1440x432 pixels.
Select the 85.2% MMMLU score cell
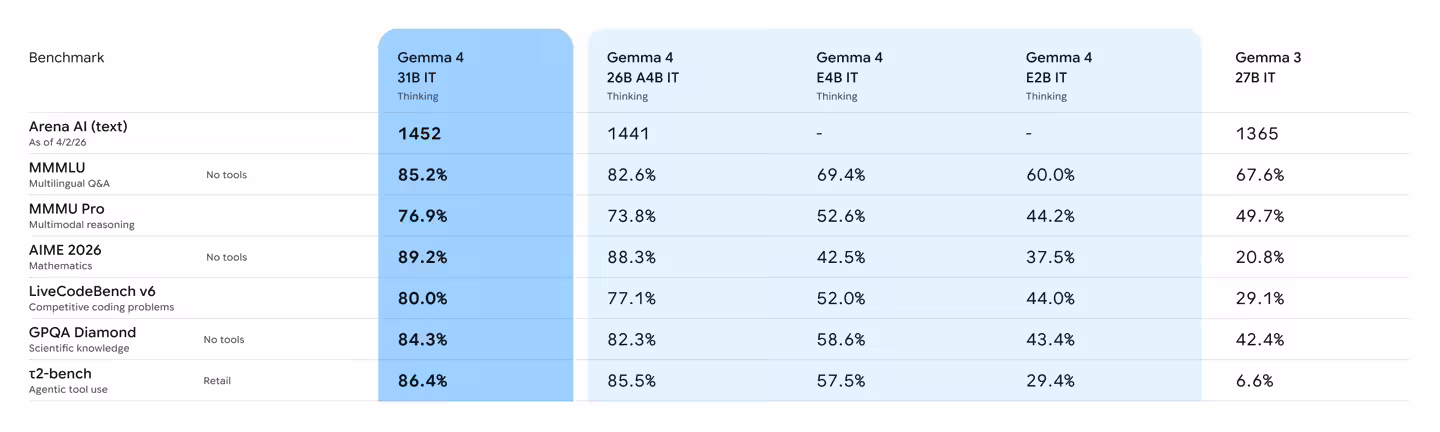422,175
